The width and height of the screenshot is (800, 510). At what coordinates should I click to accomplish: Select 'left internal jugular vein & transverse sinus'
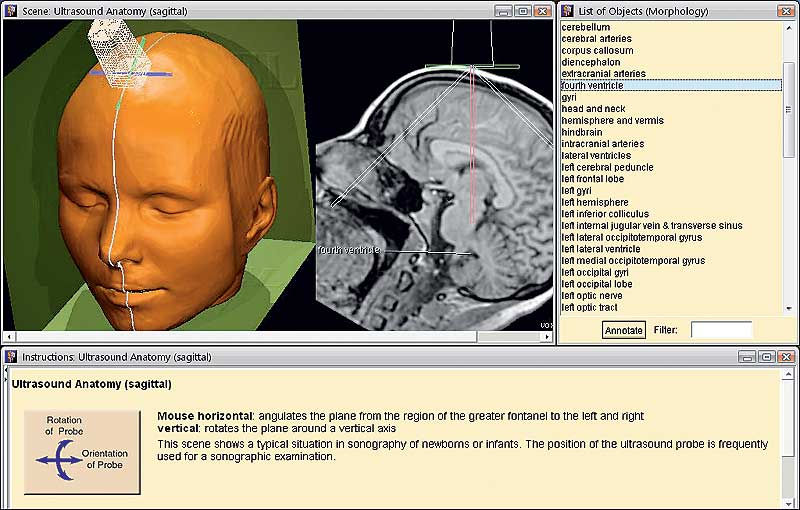coord(652,225)
